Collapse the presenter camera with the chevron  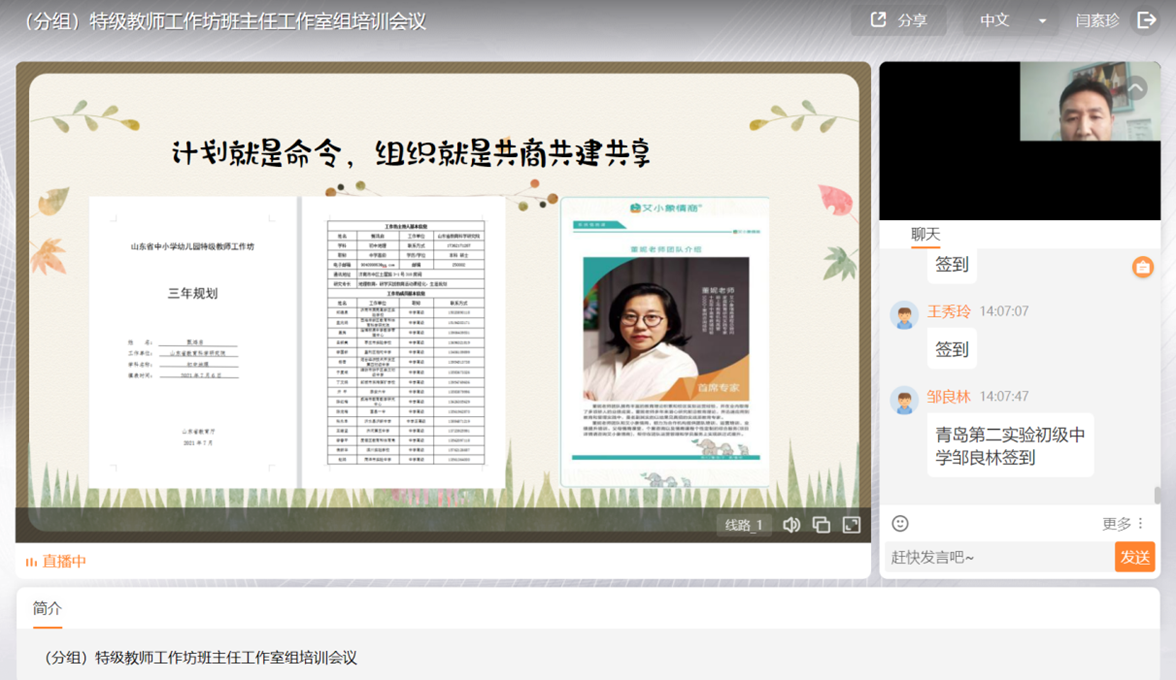(x=1136, y=88)
